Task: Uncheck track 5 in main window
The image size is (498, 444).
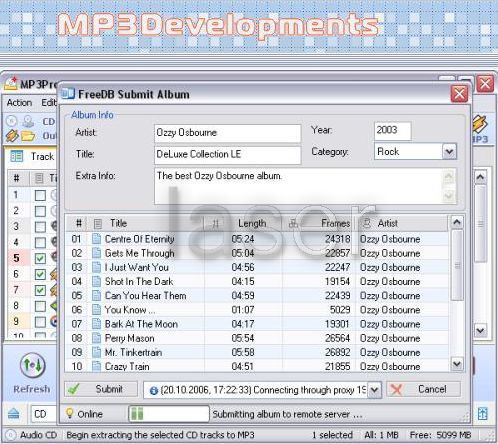Action: click(40, 258)
